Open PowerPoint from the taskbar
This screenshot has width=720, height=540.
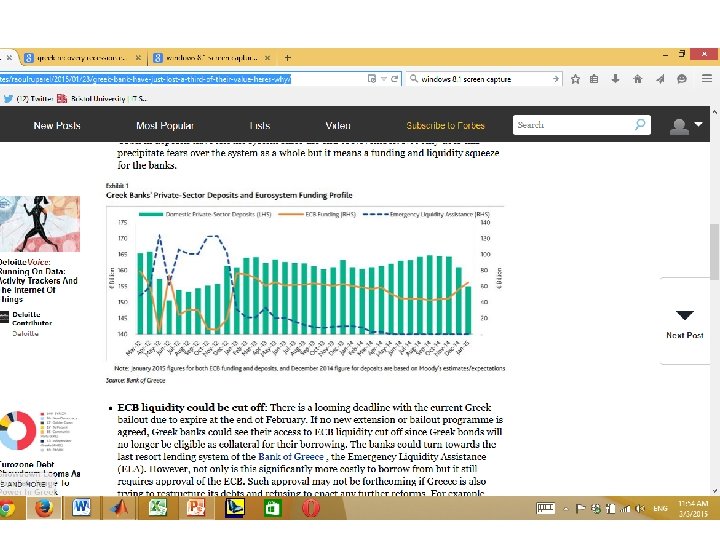(x=196, y=507)
